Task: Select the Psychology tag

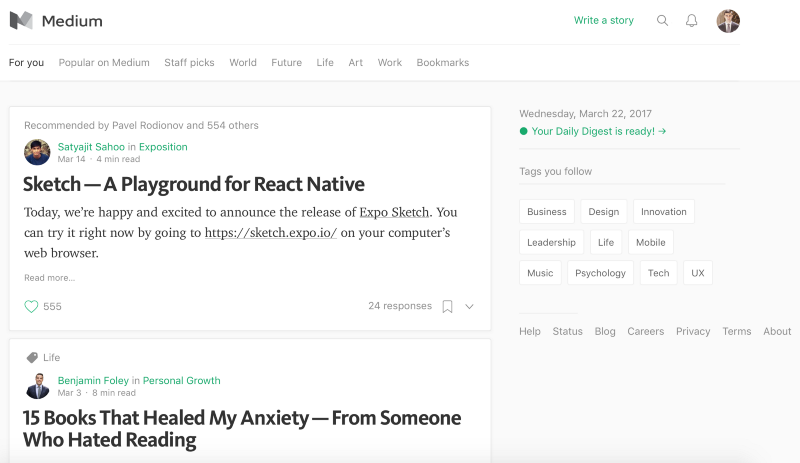Action: pos(600,273)
